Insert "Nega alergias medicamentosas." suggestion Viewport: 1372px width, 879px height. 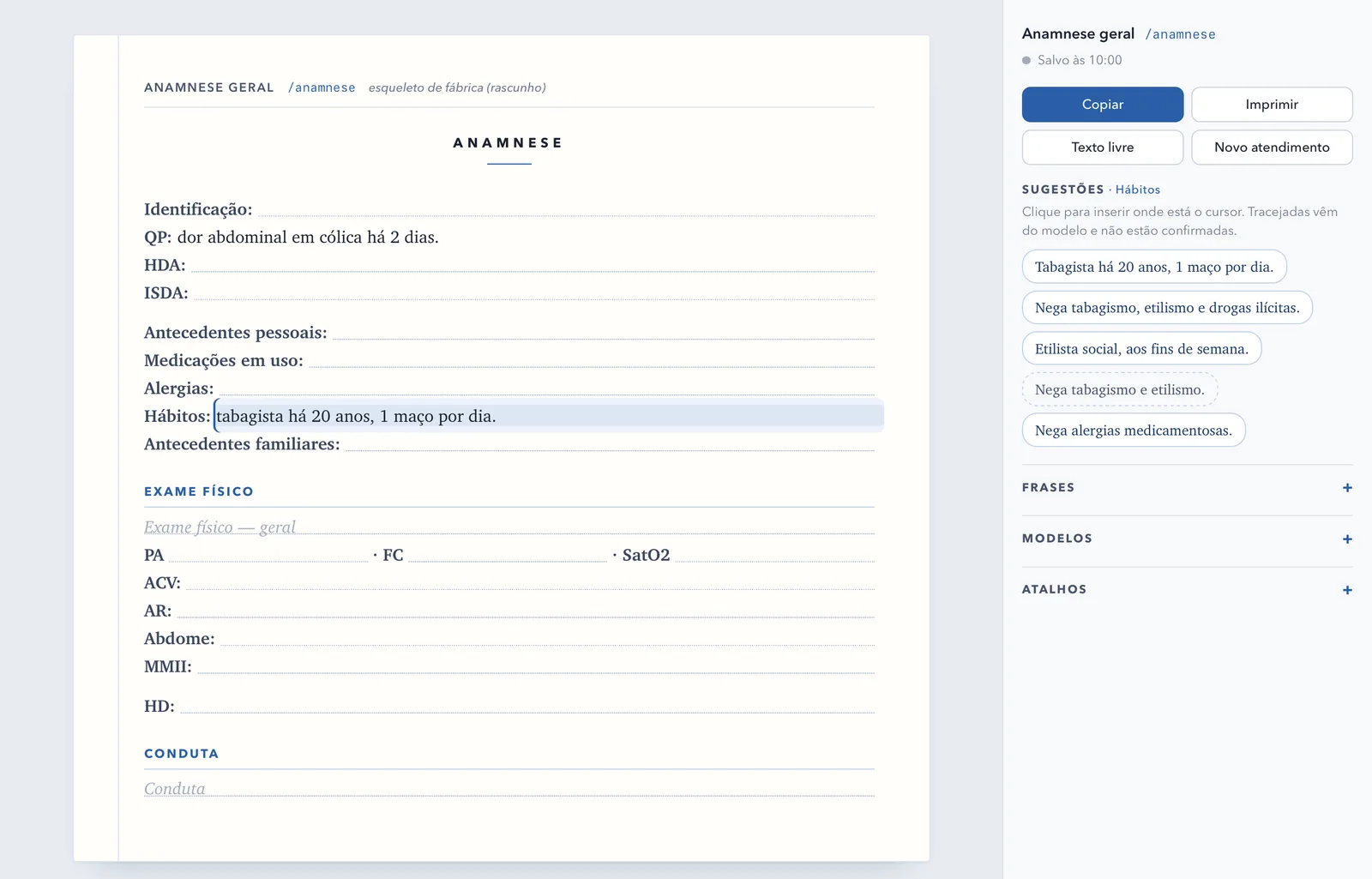1134,430
